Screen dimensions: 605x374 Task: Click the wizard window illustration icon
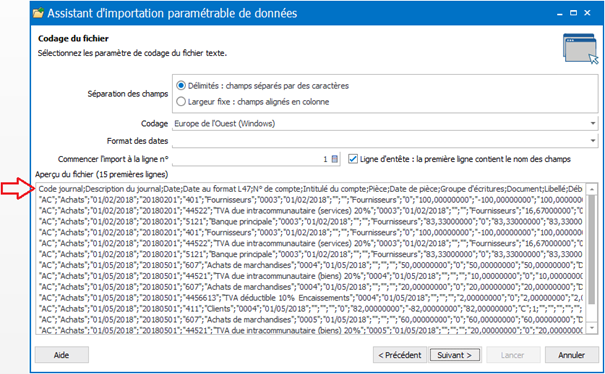tap(580, 49)
